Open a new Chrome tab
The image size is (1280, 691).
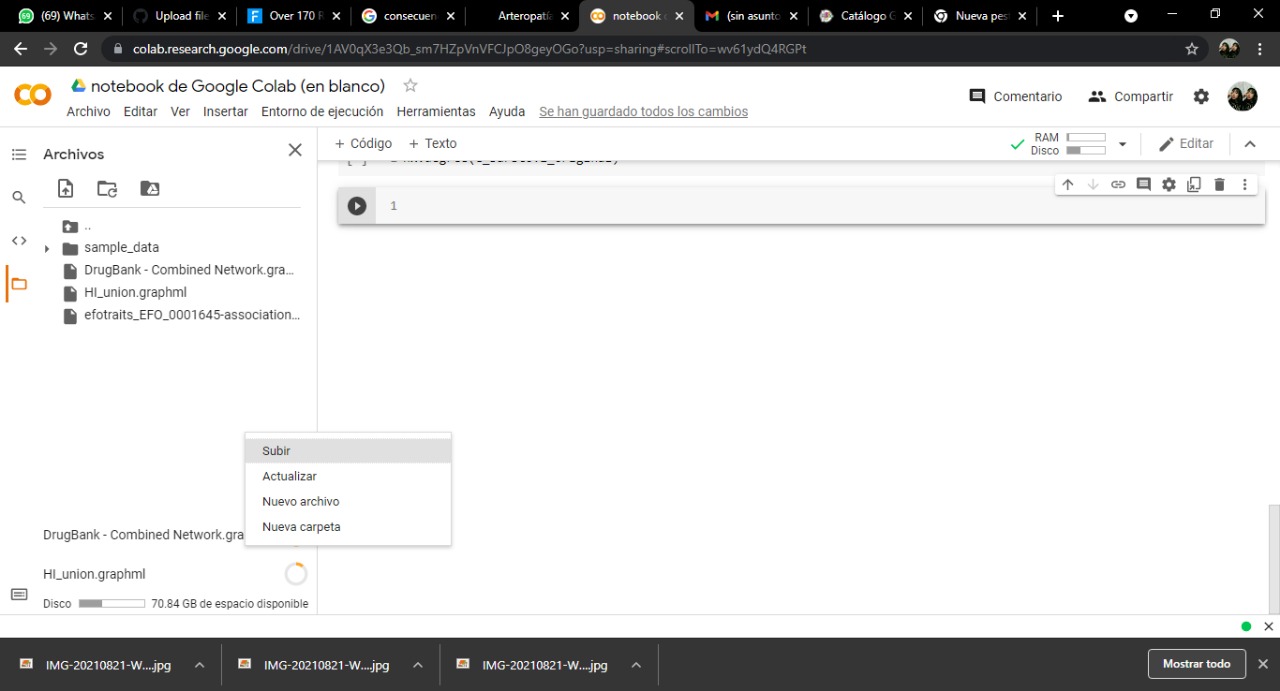tap(1058, 16)
